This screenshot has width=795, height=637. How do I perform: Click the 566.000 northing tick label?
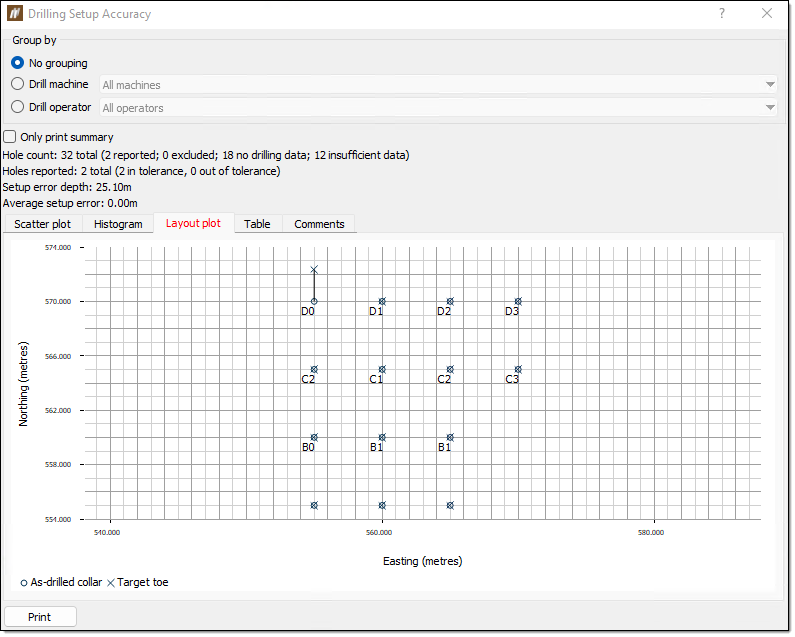click(x=58, y=357)
